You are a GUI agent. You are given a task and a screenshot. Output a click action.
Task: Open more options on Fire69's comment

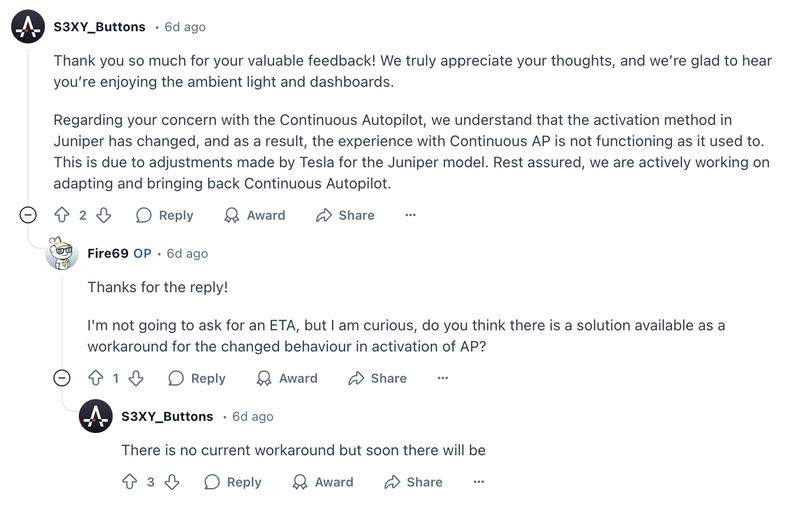443,378
